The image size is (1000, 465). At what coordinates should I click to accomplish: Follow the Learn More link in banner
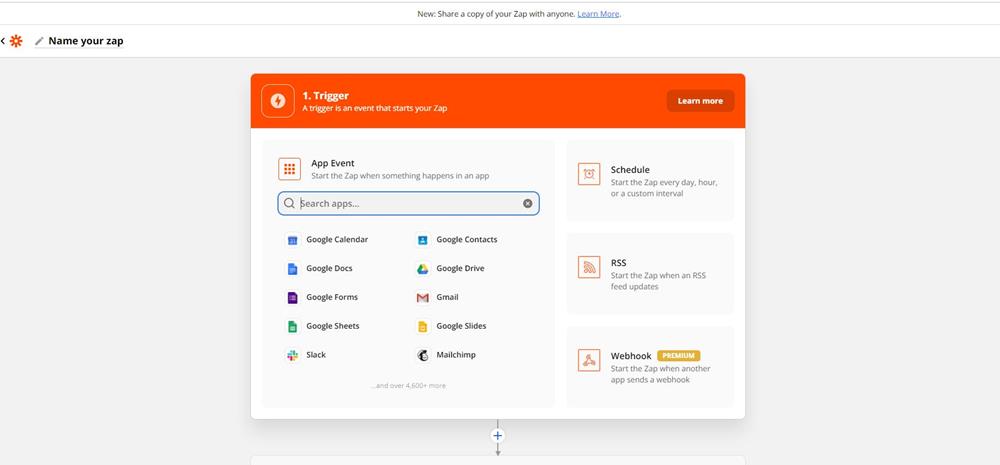point(598,14)
